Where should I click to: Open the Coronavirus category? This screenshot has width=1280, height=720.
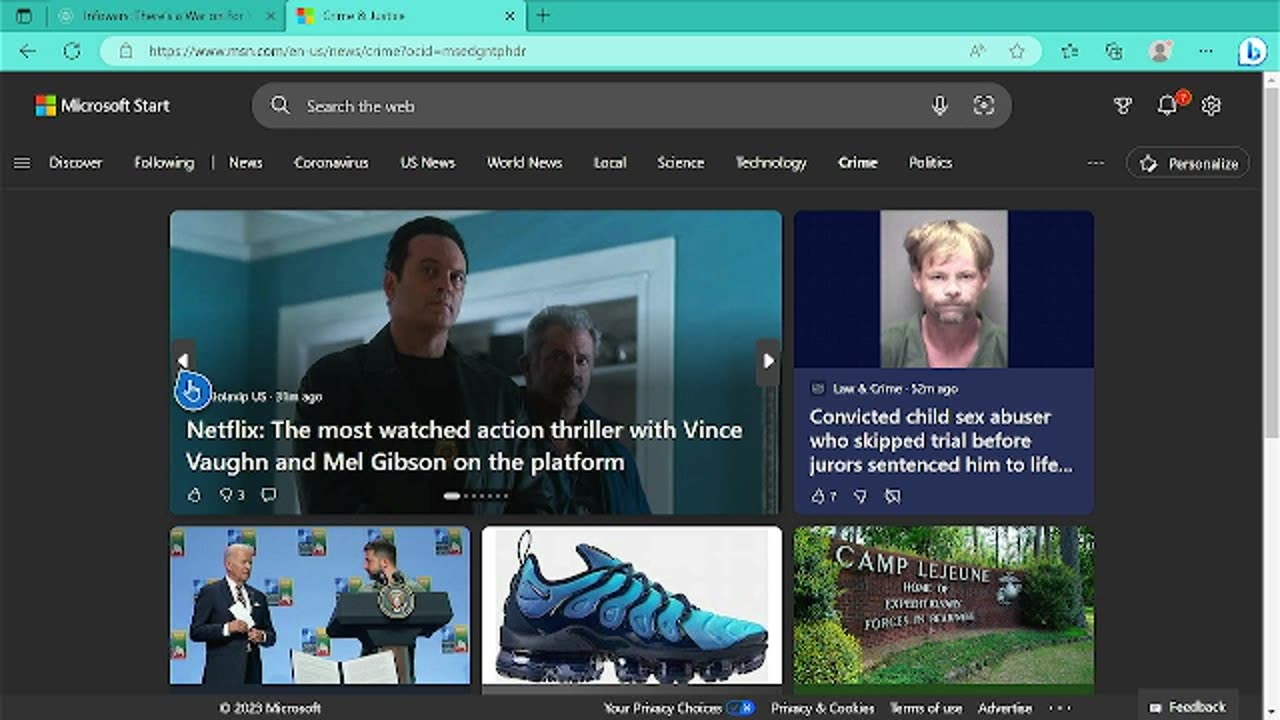(x=331, y=163)
